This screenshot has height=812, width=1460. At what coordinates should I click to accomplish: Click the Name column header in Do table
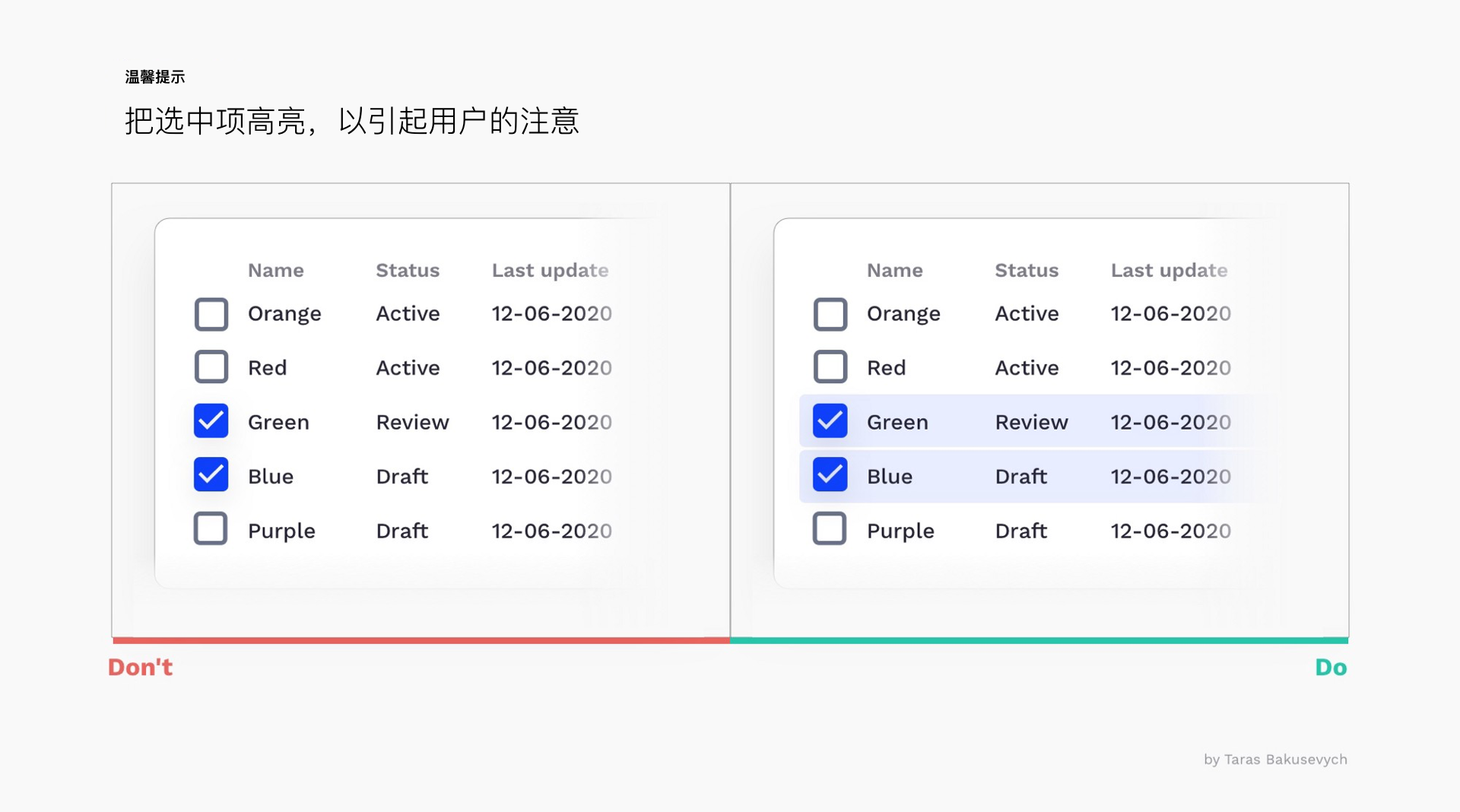pyautogui.click(x=895, y=271)
